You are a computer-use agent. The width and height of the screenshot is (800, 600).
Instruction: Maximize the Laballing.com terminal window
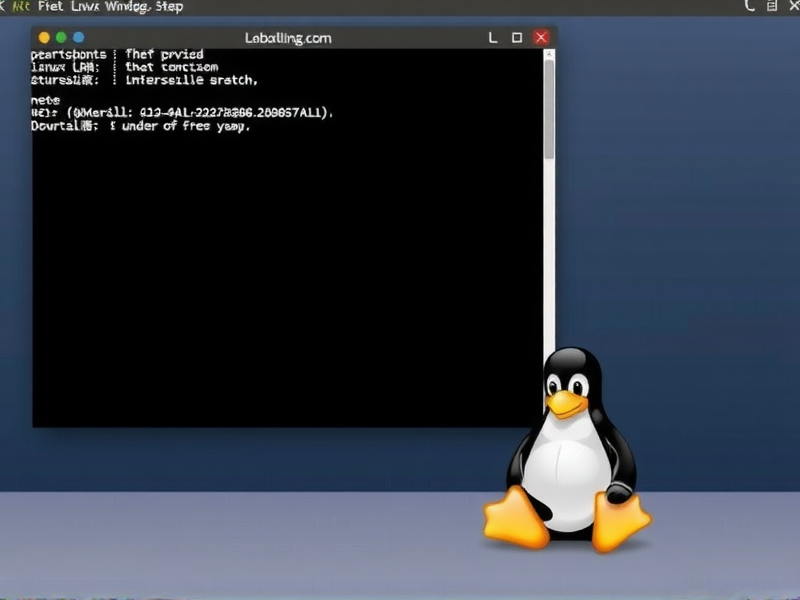pos(516,37)
